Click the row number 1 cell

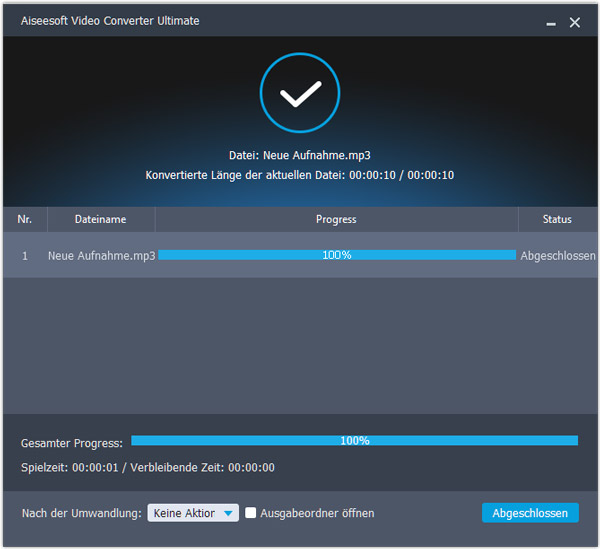[x=25, y=255]
